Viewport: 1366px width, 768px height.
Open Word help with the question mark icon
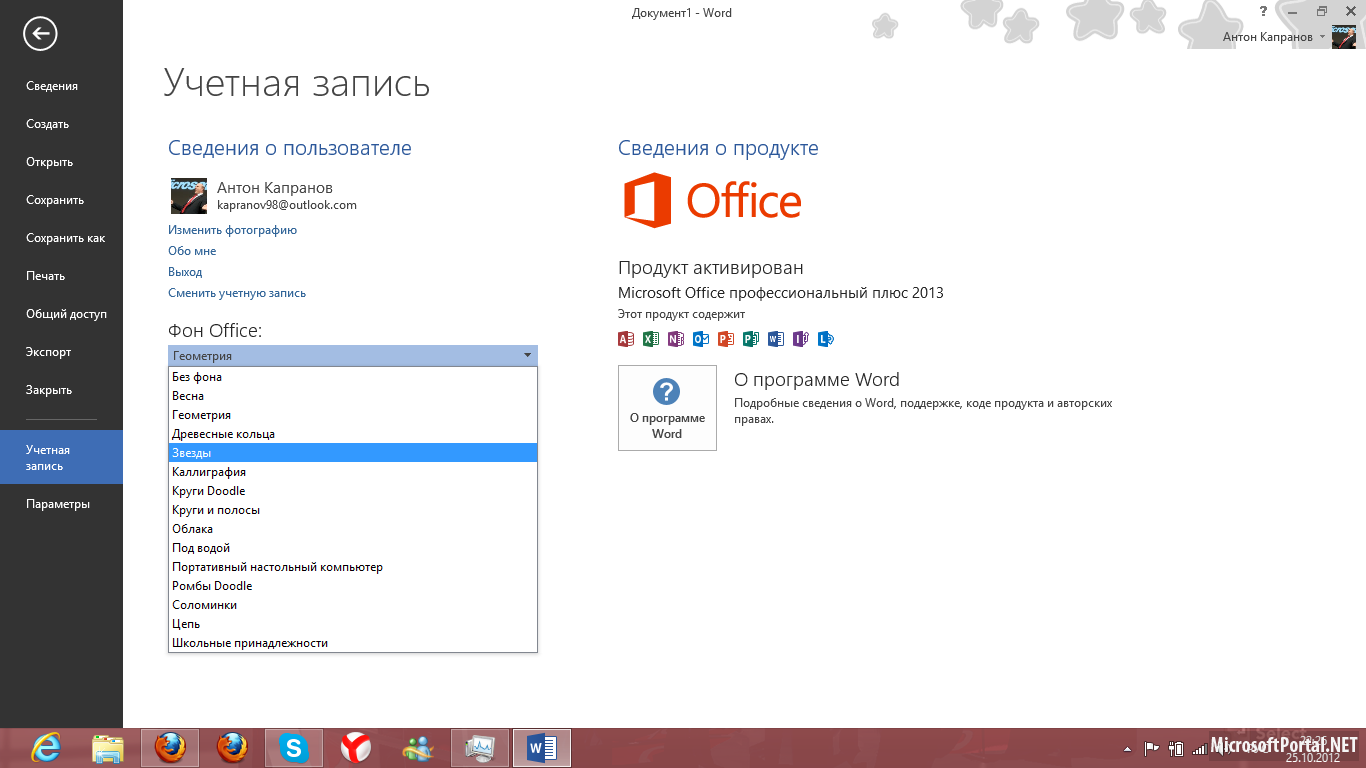pos(1263,11)
